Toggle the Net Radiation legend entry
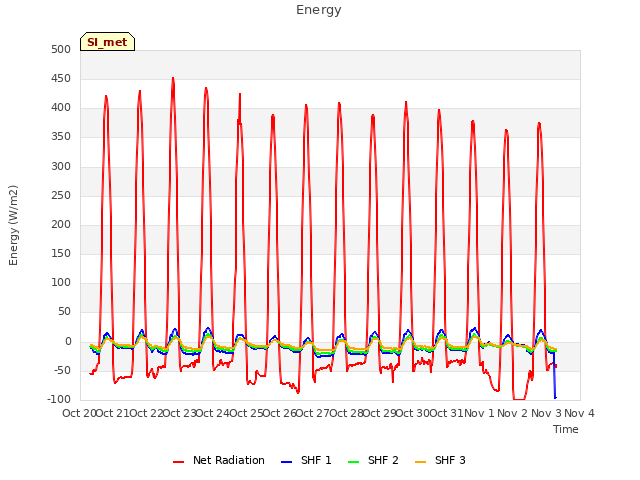The image size is (640, 480). pos(219,460)
